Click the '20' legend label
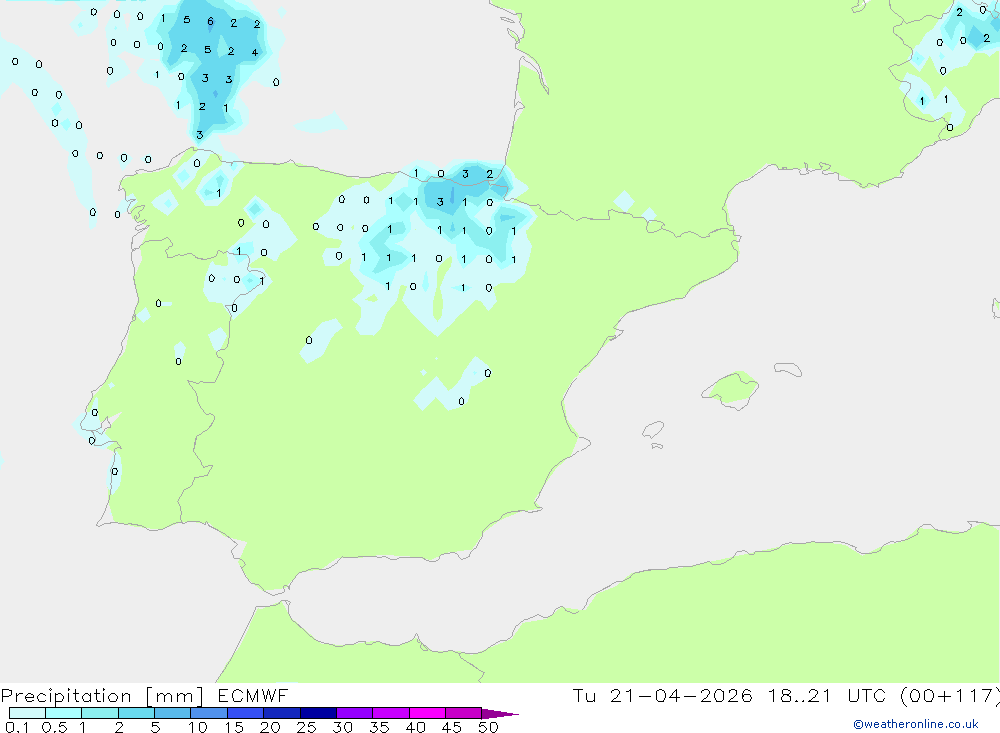The image size is (1000, 733). [x=270, y=727]
